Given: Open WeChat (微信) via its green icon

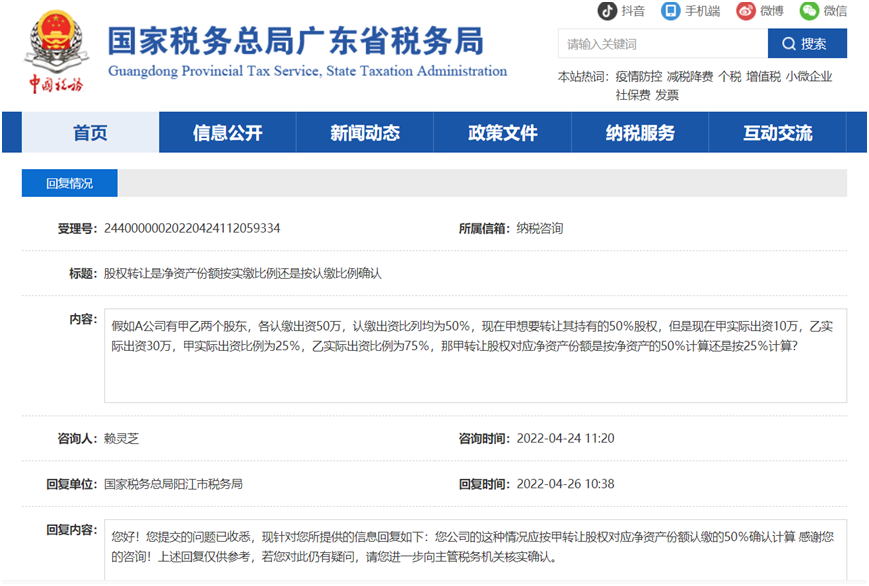Looking at the screenshot, I should pos(810,12).
